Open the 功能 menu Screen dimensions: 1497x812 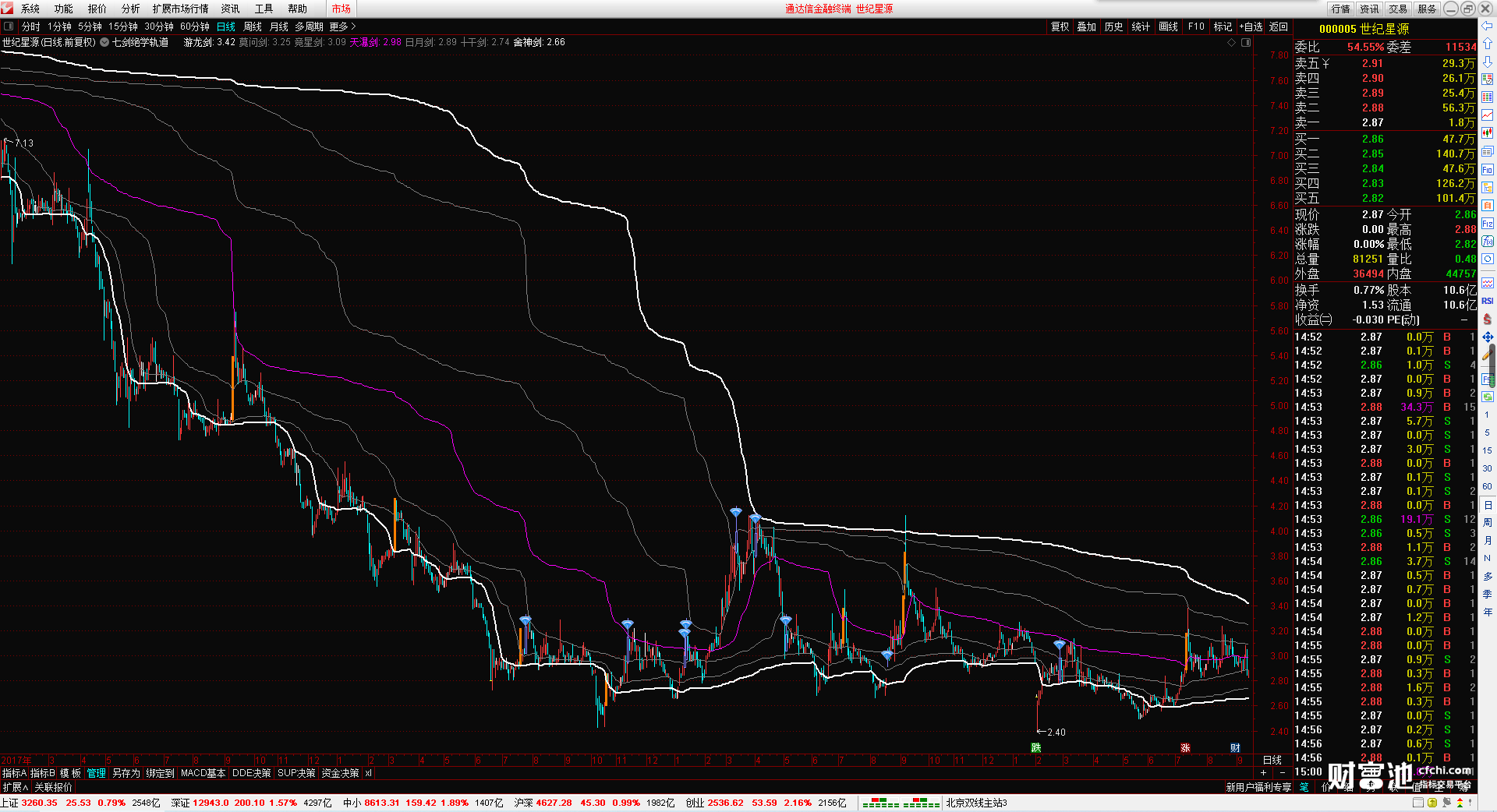[x=64, y=9]
